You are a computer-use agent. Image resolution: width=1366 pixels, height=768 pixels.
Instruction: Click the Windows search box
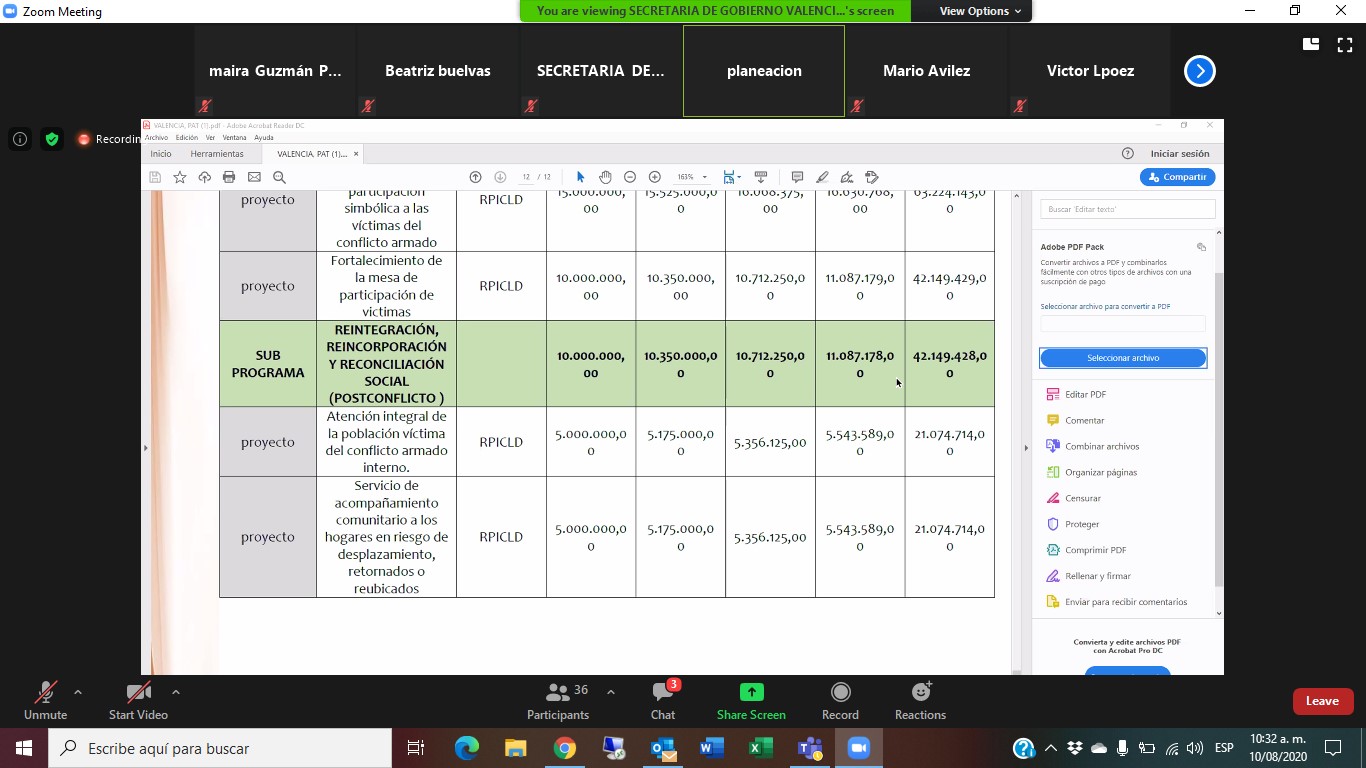220,748
